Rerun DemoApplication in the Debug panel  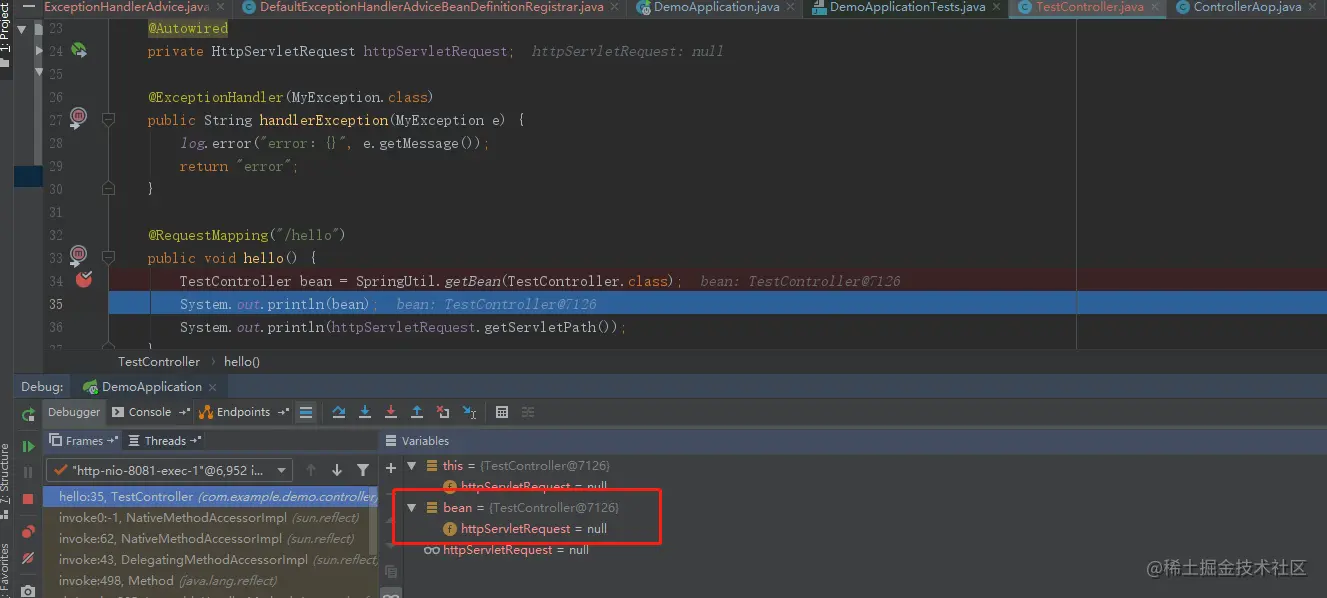click(28, 413)
